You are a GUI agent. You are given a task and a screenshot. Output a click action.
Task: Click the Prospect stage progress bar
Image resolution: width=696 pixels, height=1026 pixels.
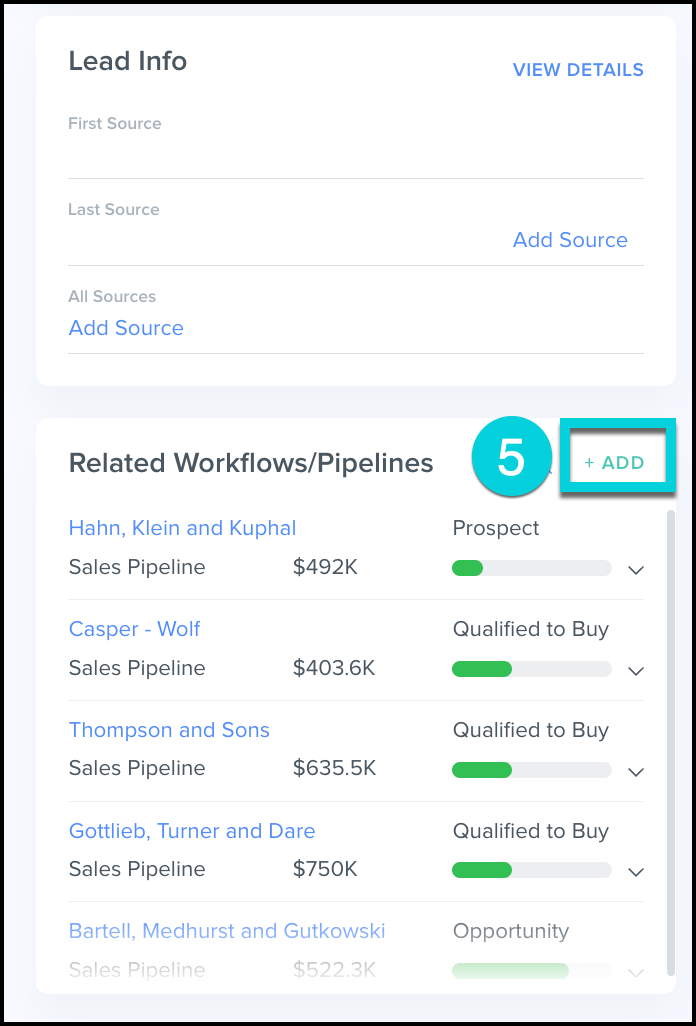click(x=531, y=568)
